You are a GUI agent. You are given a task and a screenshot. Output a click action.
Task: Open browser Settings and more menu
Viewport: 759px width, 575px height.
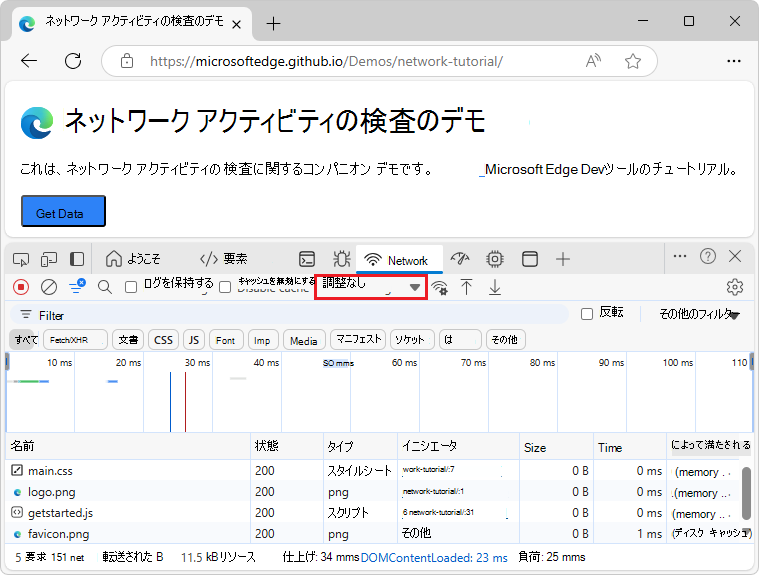tap(734, 61)
